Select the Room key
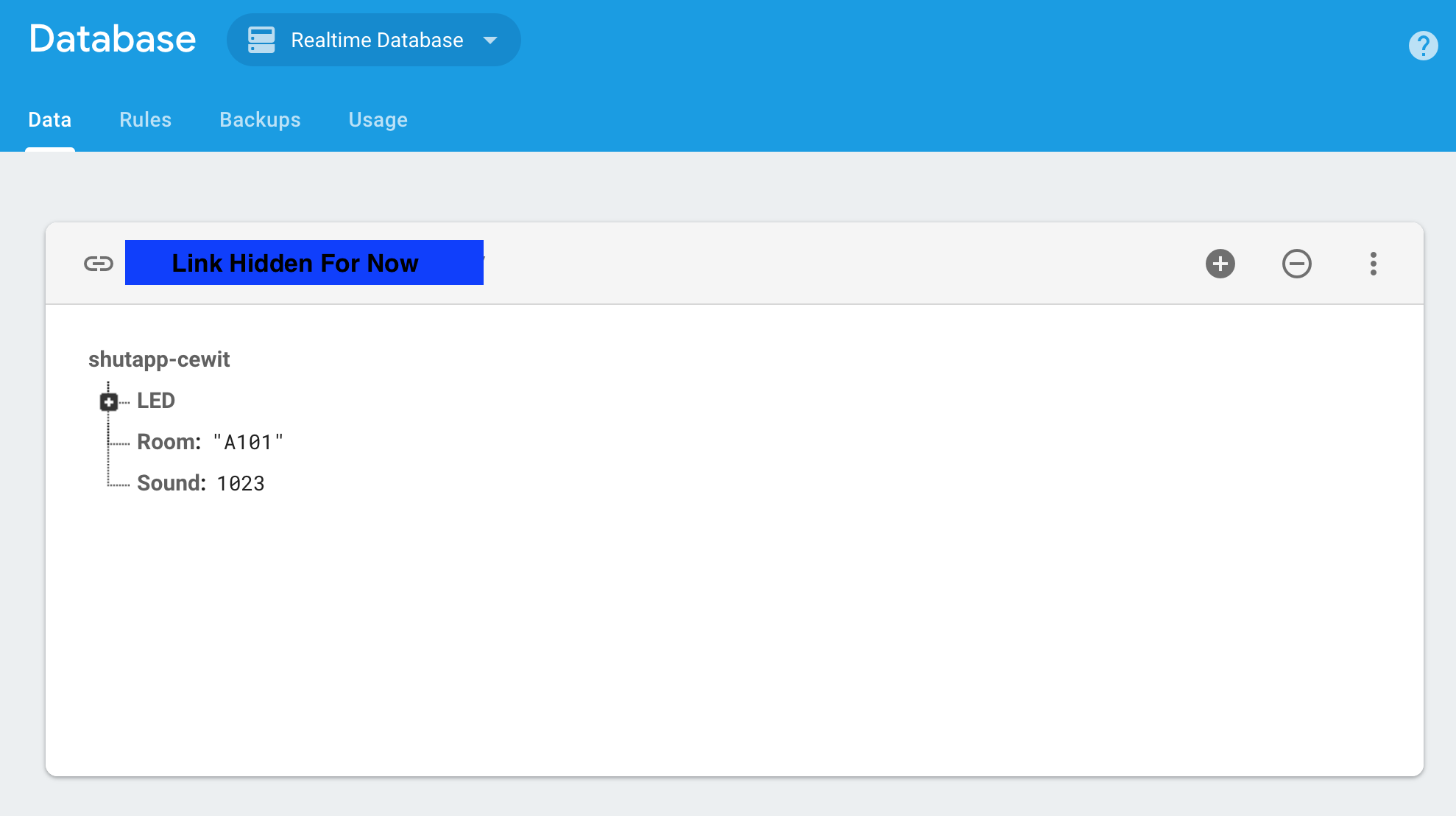The width and height of the screenshot is (1456, 816). [168, 442]
